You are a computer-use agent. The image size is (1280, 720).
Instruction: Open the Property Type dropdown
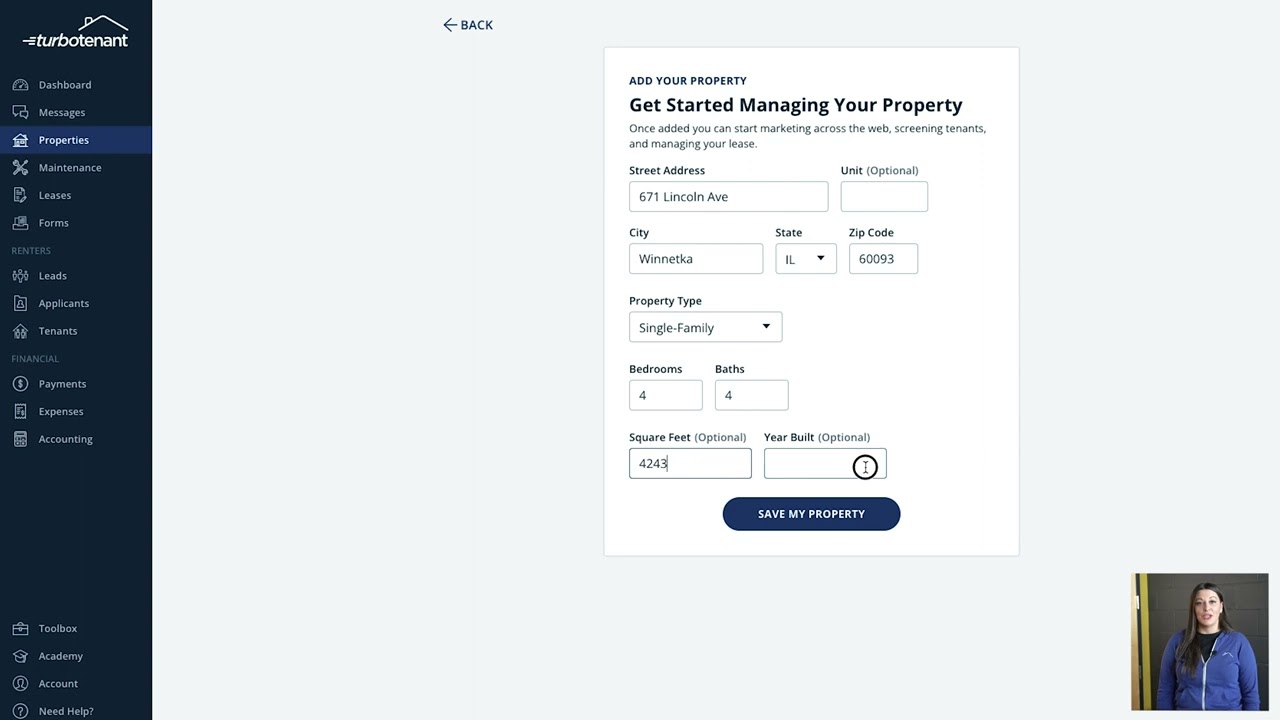pyautogui.click(x=706, y=327)
